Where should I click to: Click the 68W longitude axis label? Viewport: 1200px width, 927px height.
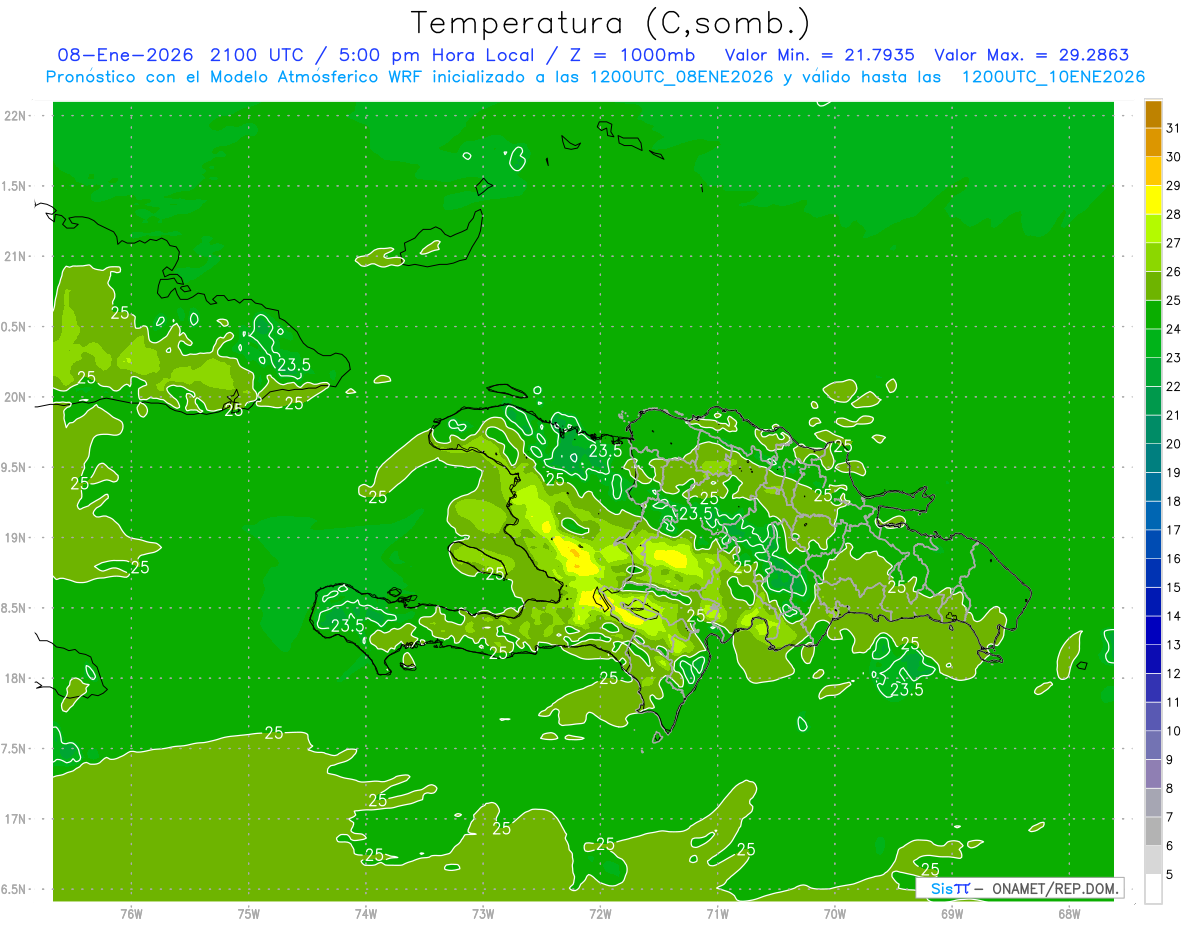coord(1069,914)
